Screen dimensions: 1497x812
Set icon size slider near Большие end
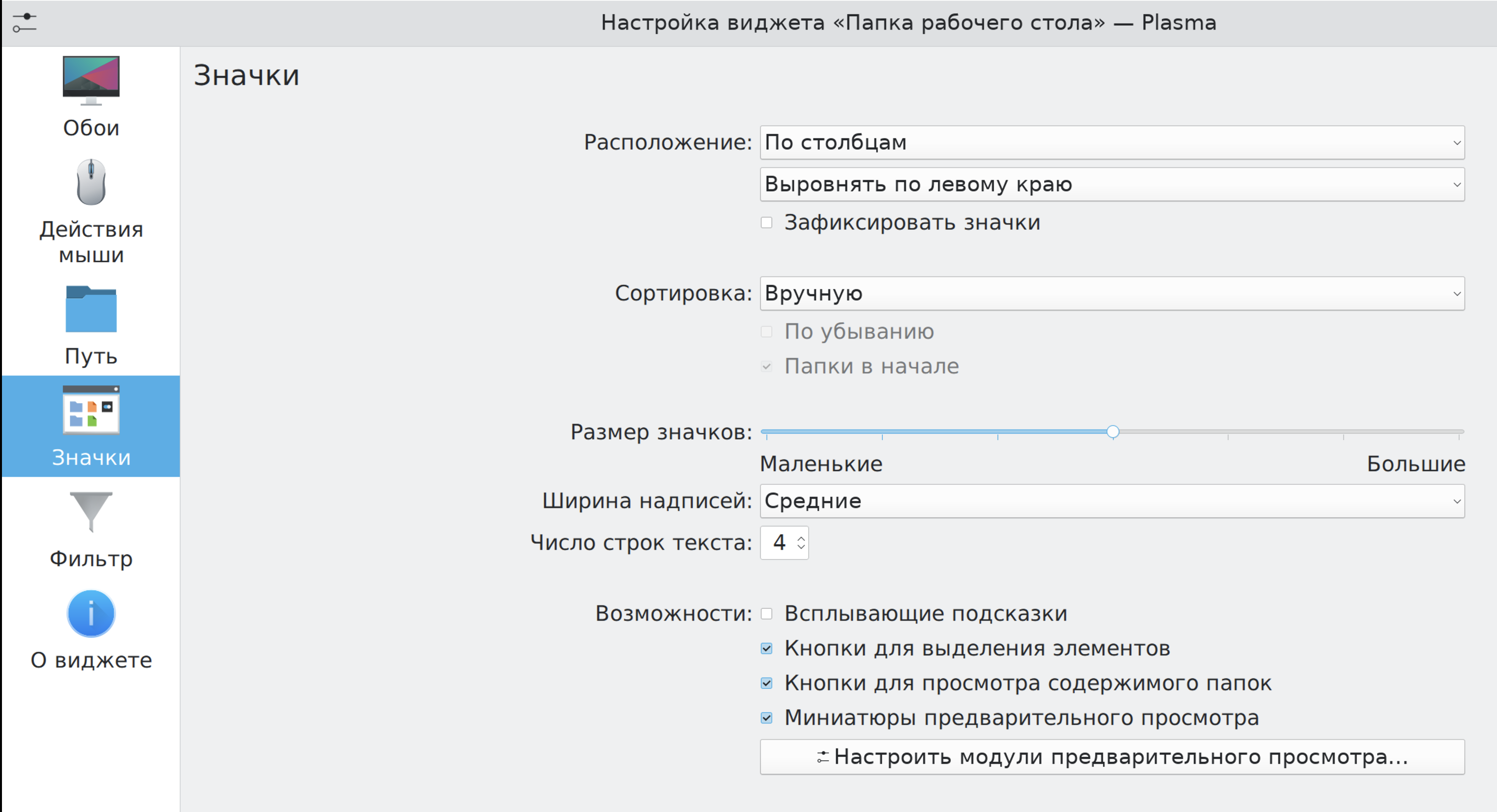(1459, 432)
